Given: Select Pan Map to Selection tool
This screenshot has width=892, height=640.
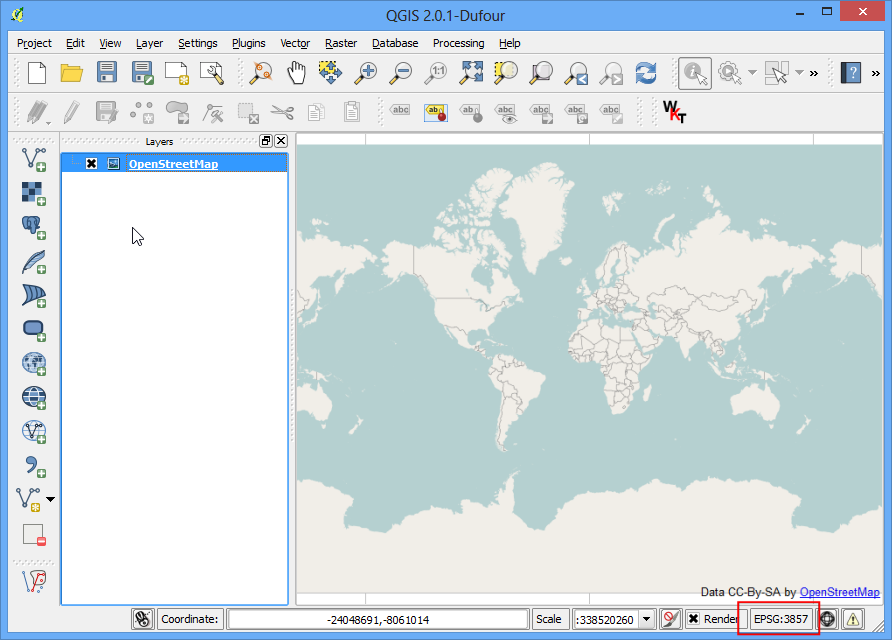Looking at the screenshot, I should click(331, 73).
